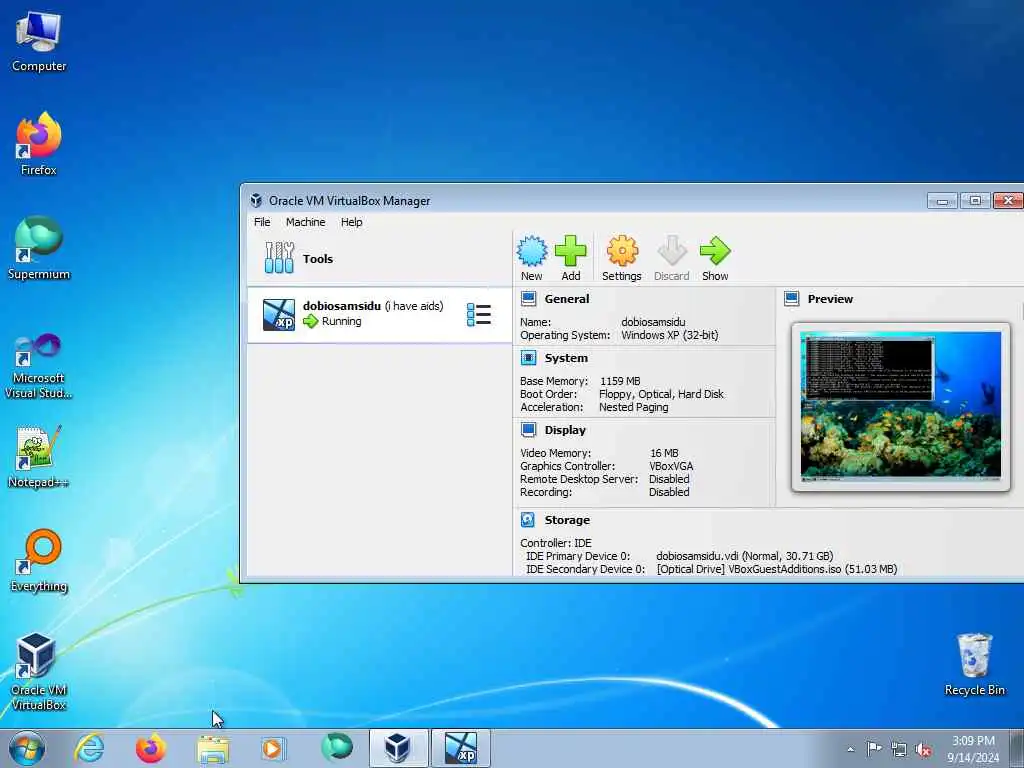Click the General section icon
The width and height of the screenshot is (1024, 768).
(528, 299)
